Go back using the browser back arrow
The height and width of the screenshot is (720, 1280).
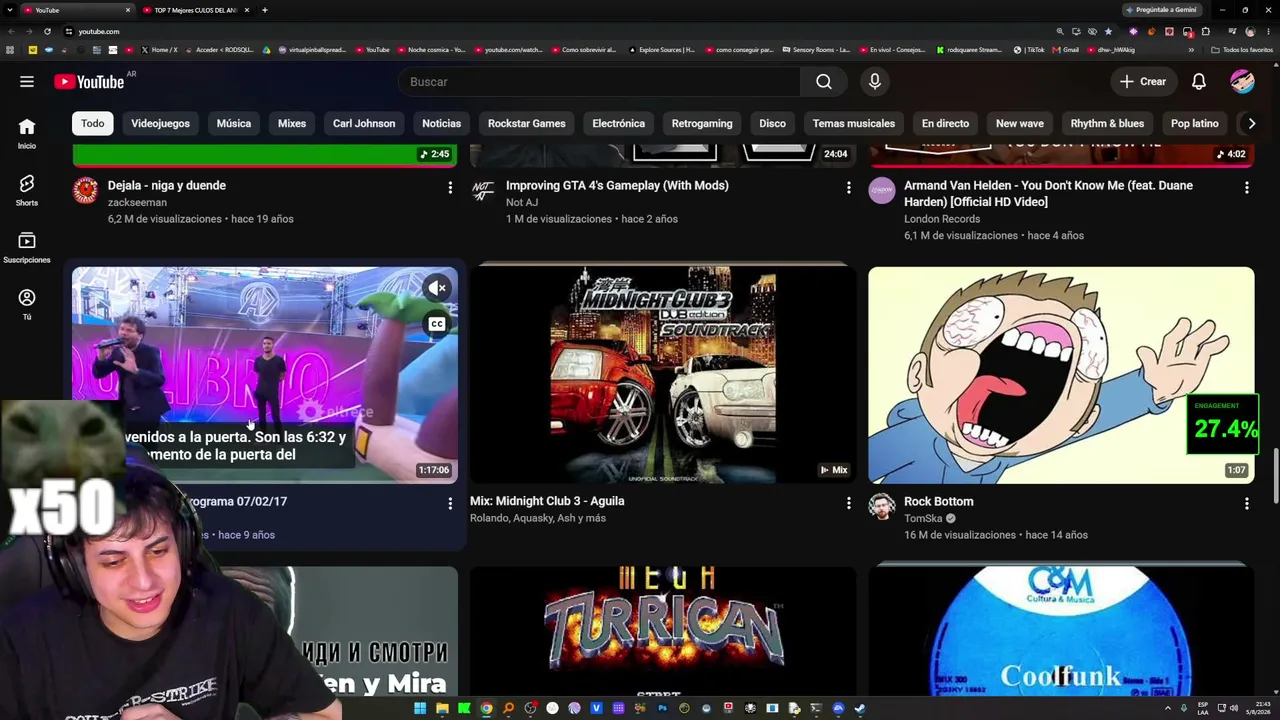tap(10, 31)
